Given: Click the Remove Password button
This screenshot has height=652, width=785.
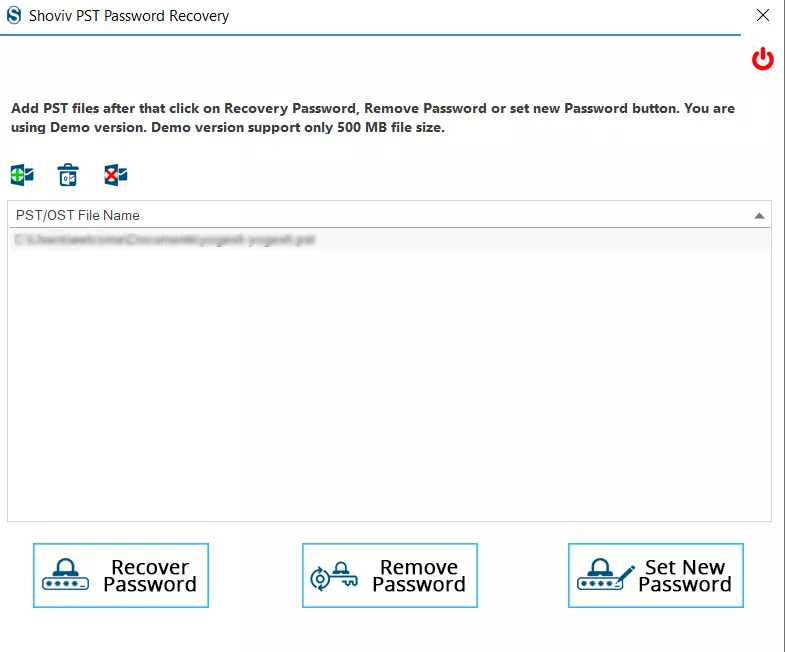Looking at the screenshot, I should click(x=389, y=575).
